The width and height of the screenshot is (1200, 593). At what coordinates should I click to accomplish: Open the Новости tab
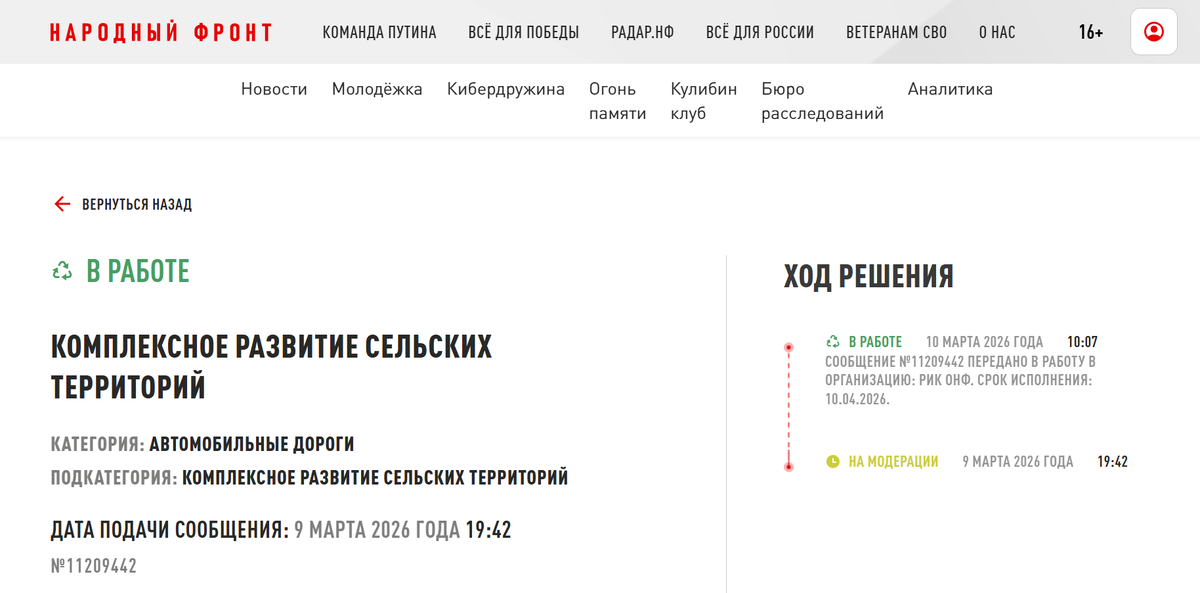[273, 89]
